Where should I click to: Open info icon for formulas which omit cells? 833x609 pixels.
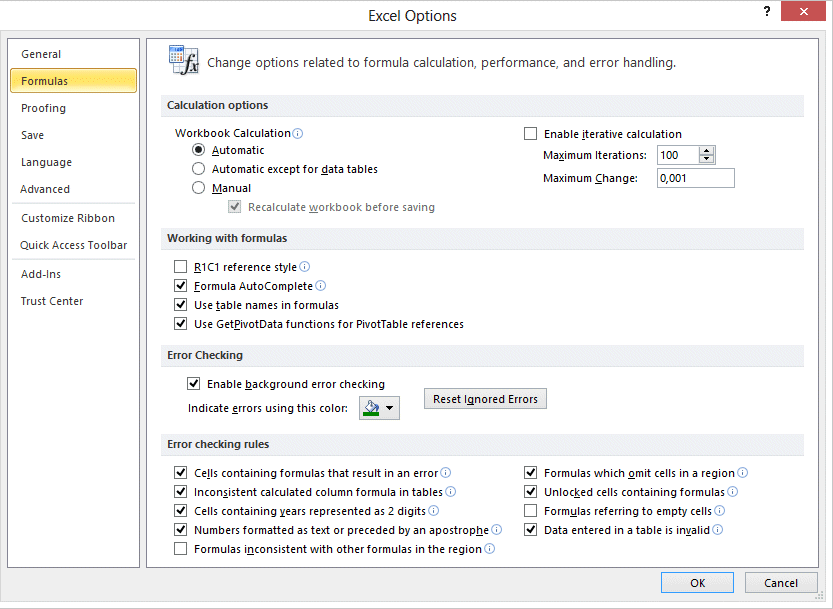point(743,473)
